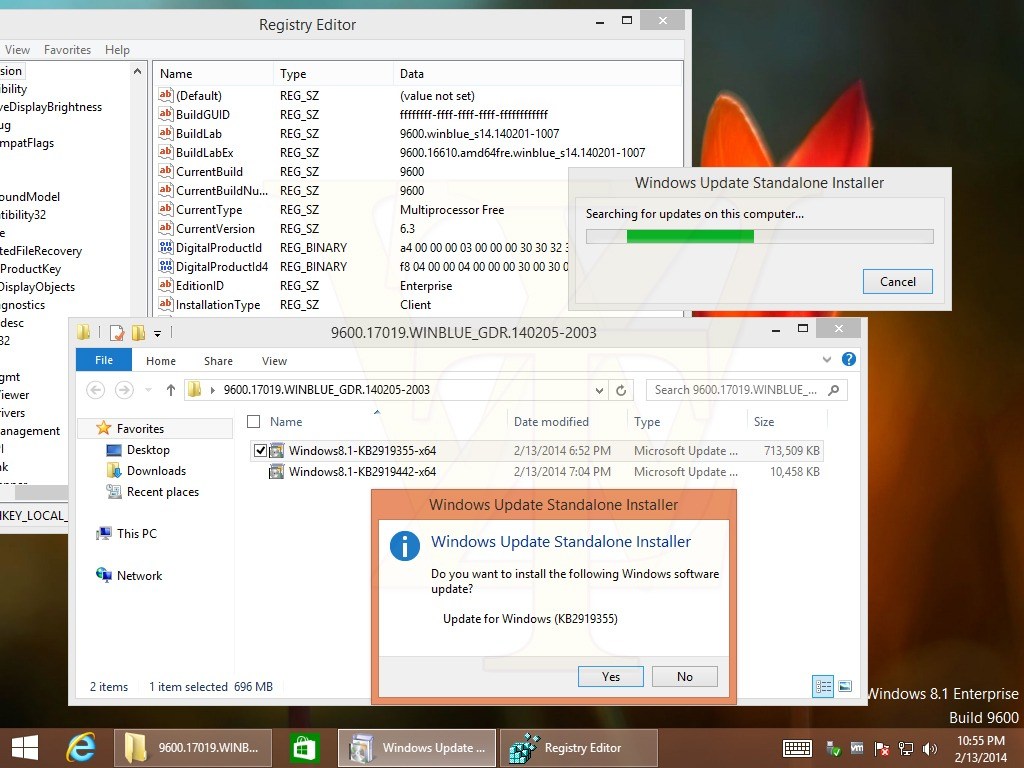Open the recent locations dropdown beside Forward
Screen dimensions: 1024x768
tap(148, 390)
